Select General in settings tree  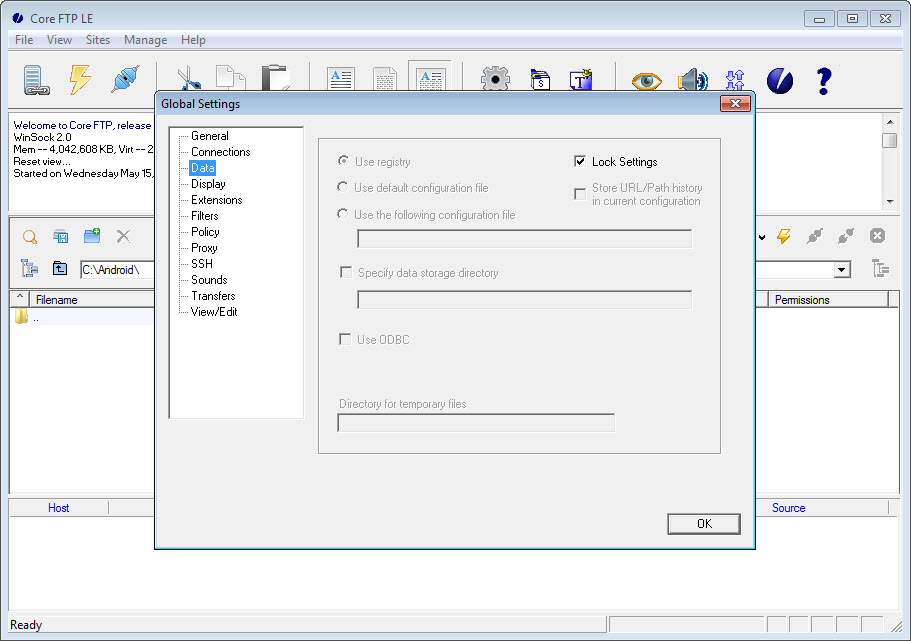(x=210, y=136)
